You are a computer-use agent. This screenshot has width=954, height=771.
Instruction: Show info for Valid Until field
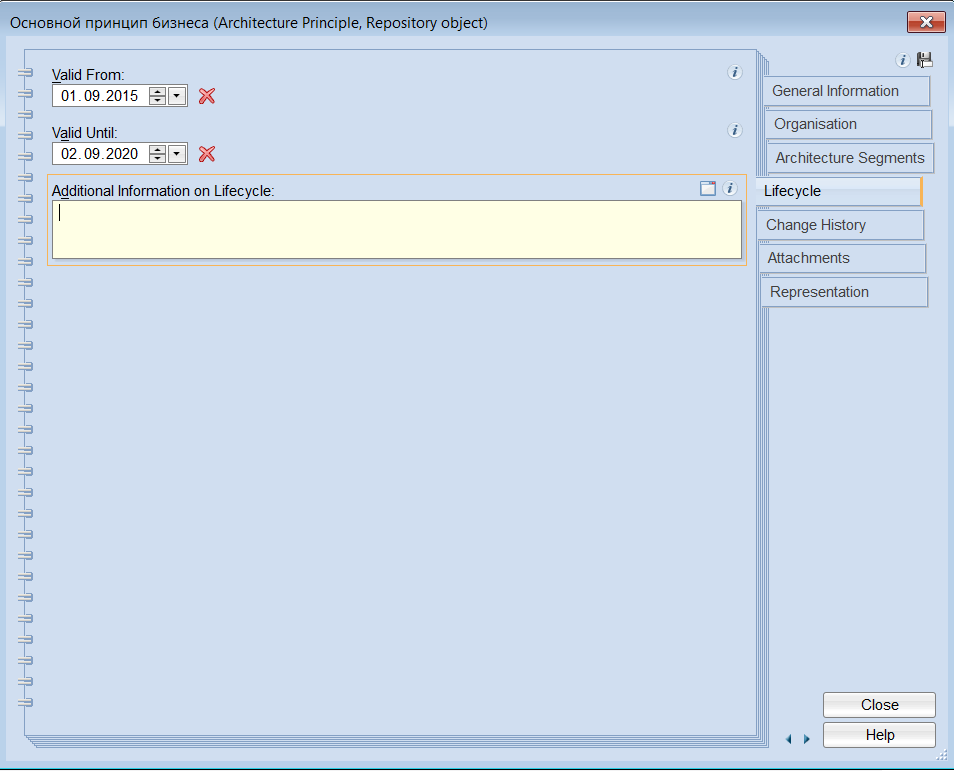(735, 130)
